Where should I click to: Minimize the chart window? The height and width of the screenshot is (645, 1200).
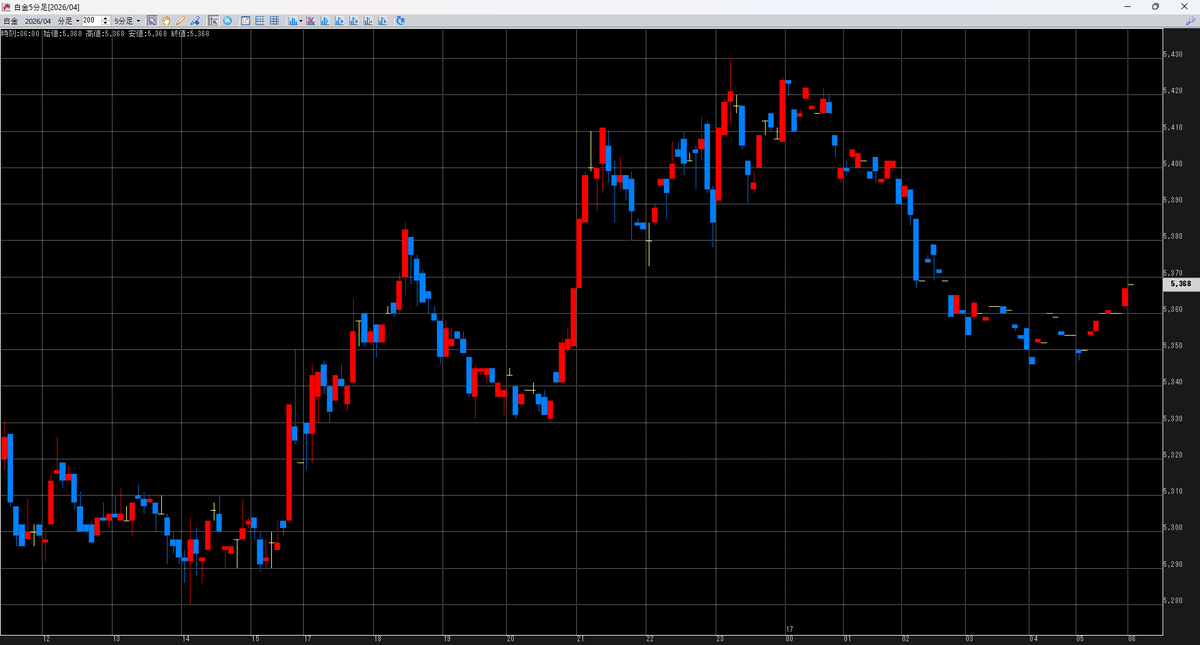(1129, 6)
